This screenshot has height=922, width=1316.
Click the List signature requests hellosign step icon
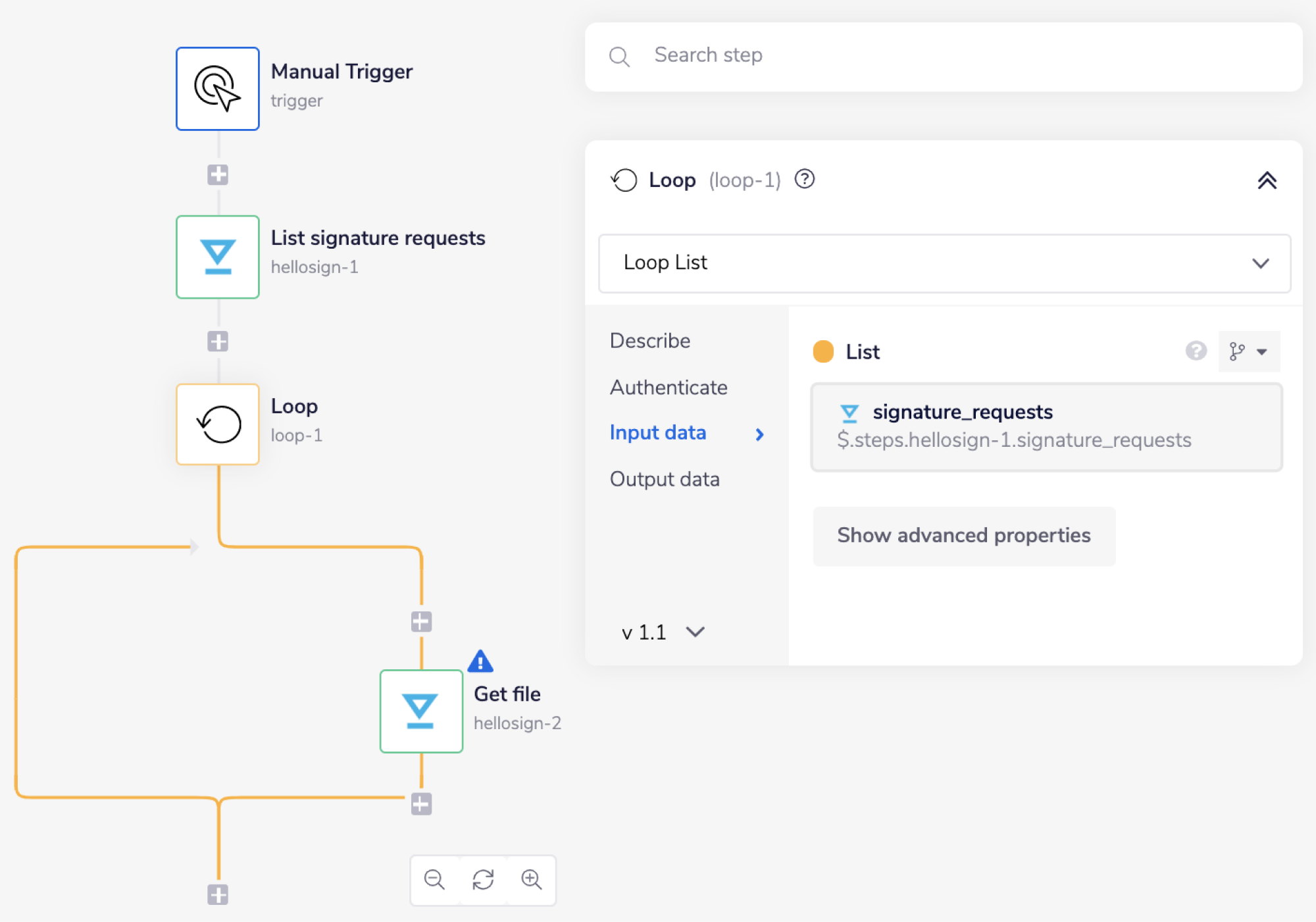tap(218, 257)
